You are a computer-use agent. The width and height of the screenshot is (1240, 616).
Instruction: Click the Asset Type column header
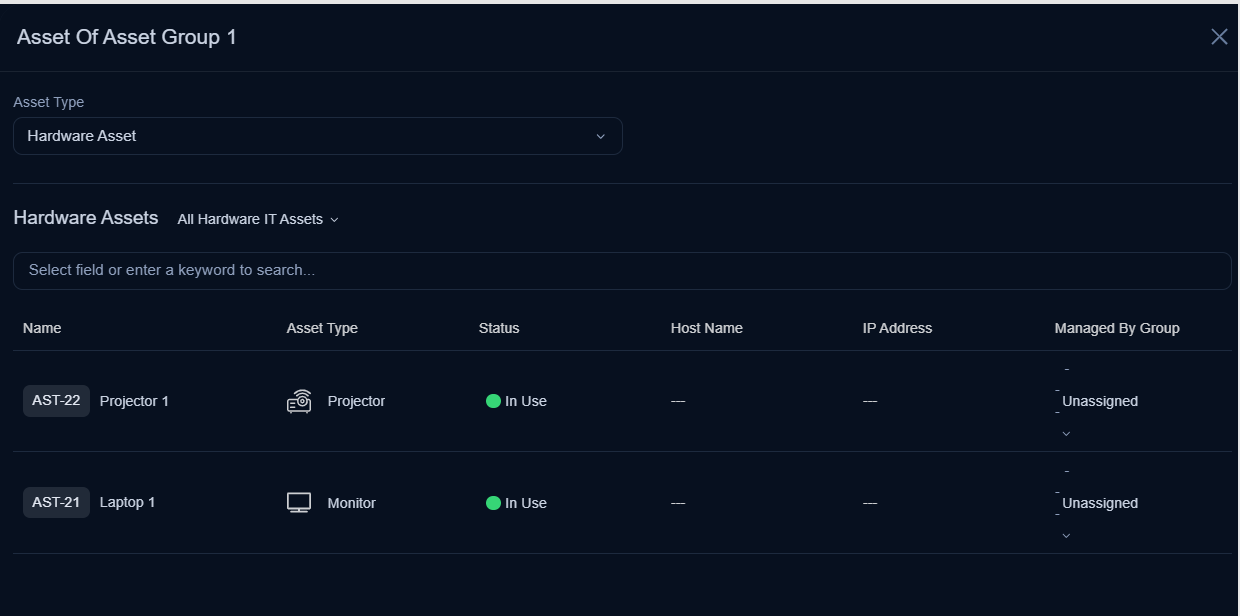pyautogui.click(x=322, y=328)
